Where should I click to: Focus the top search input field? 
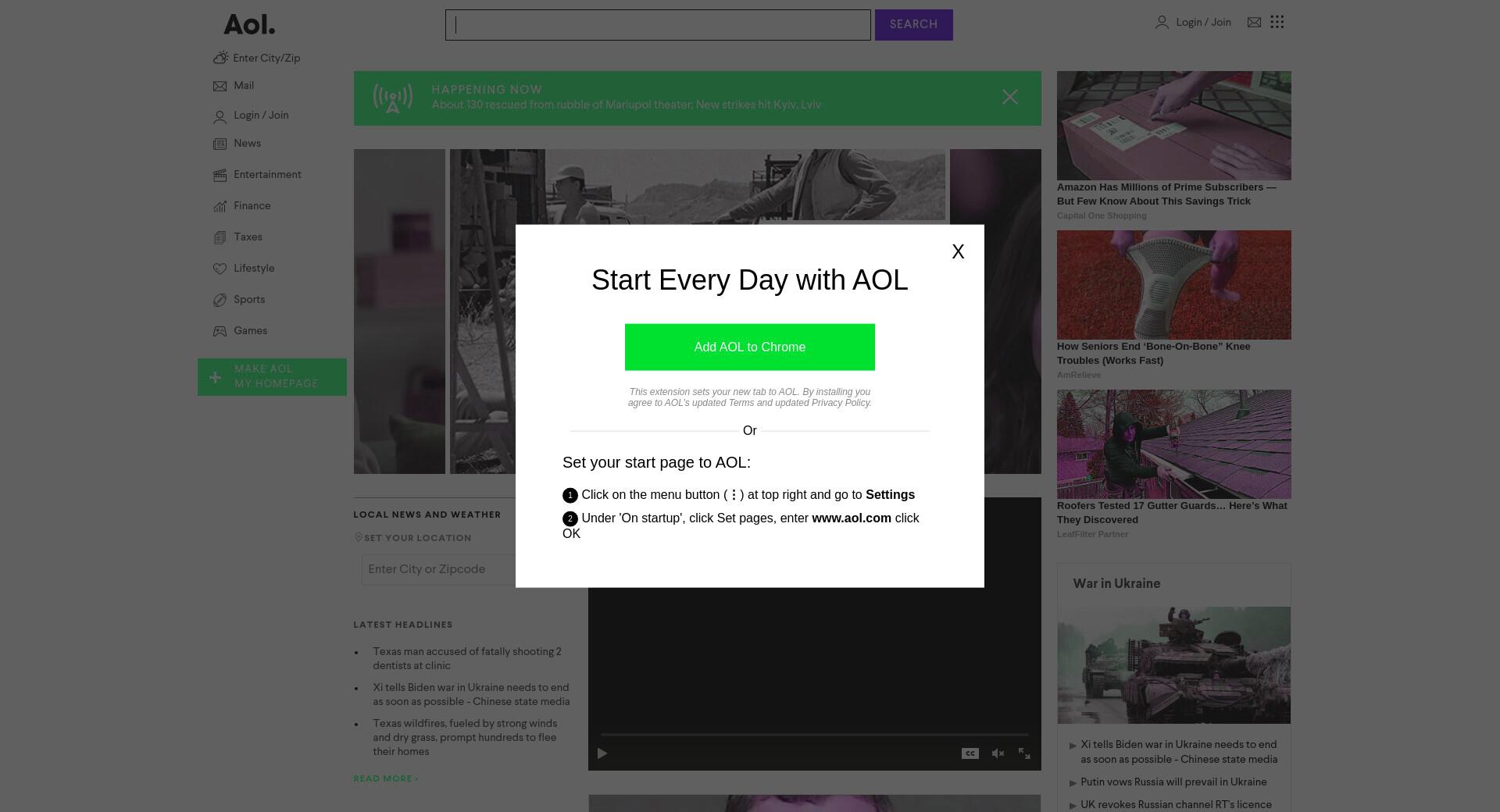point(658,25)
